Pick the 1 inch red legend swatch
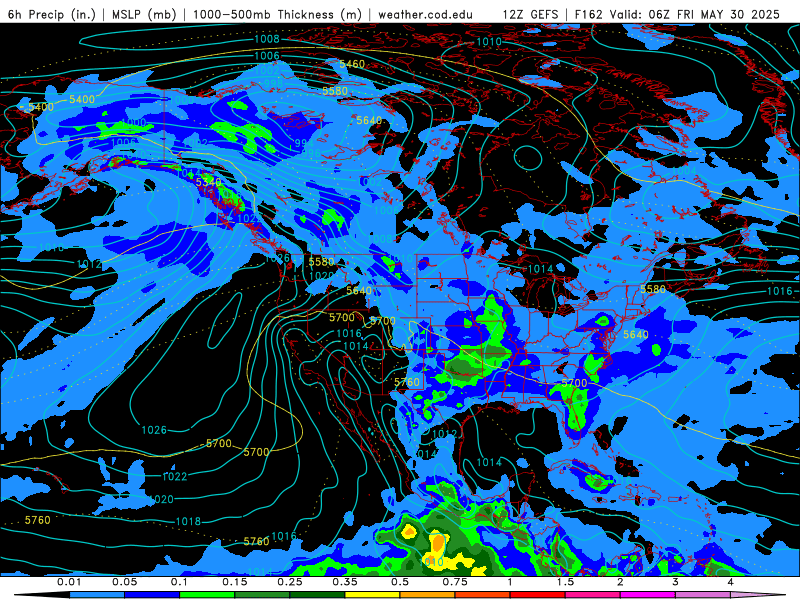Screen dimensions: 800x600 tap(538, 595)
